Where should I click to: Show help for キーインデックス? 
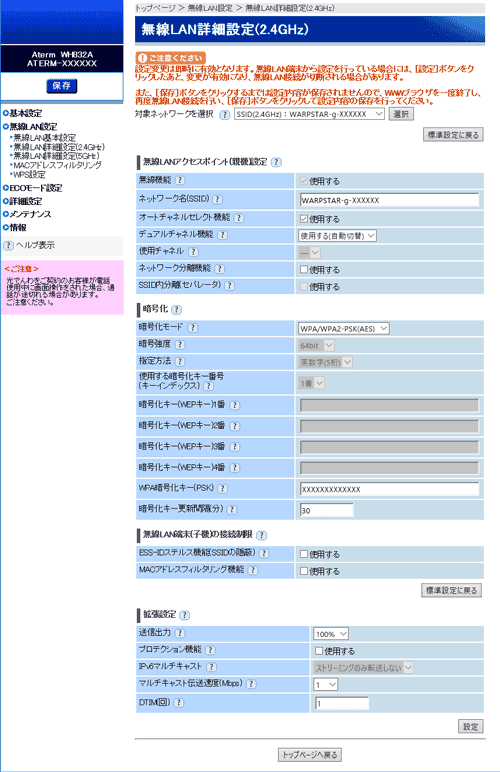tap(209, 386)
